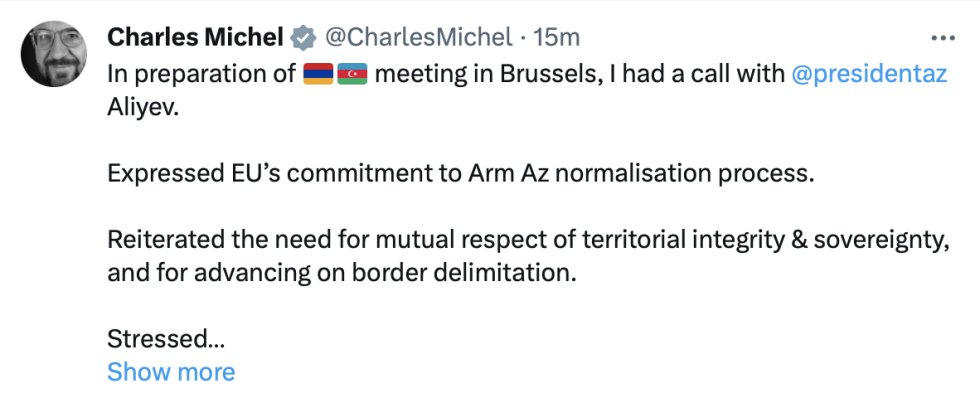
Task: Click the "advancing on border delimitation" line
Action: (341, 273)
